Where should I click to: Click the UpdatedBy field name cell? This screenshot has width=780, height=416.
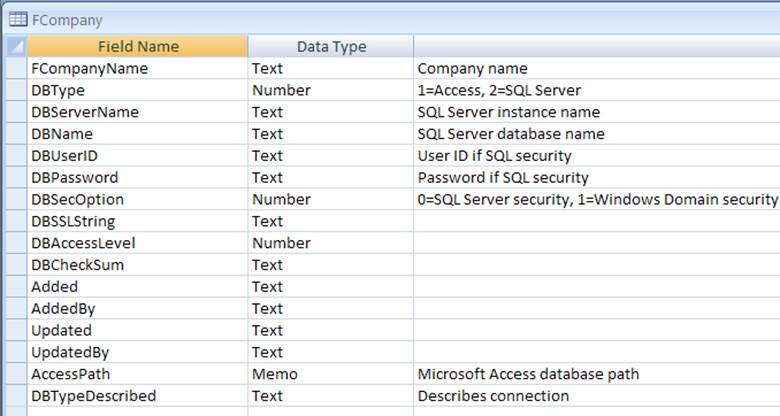pos(138,352)
